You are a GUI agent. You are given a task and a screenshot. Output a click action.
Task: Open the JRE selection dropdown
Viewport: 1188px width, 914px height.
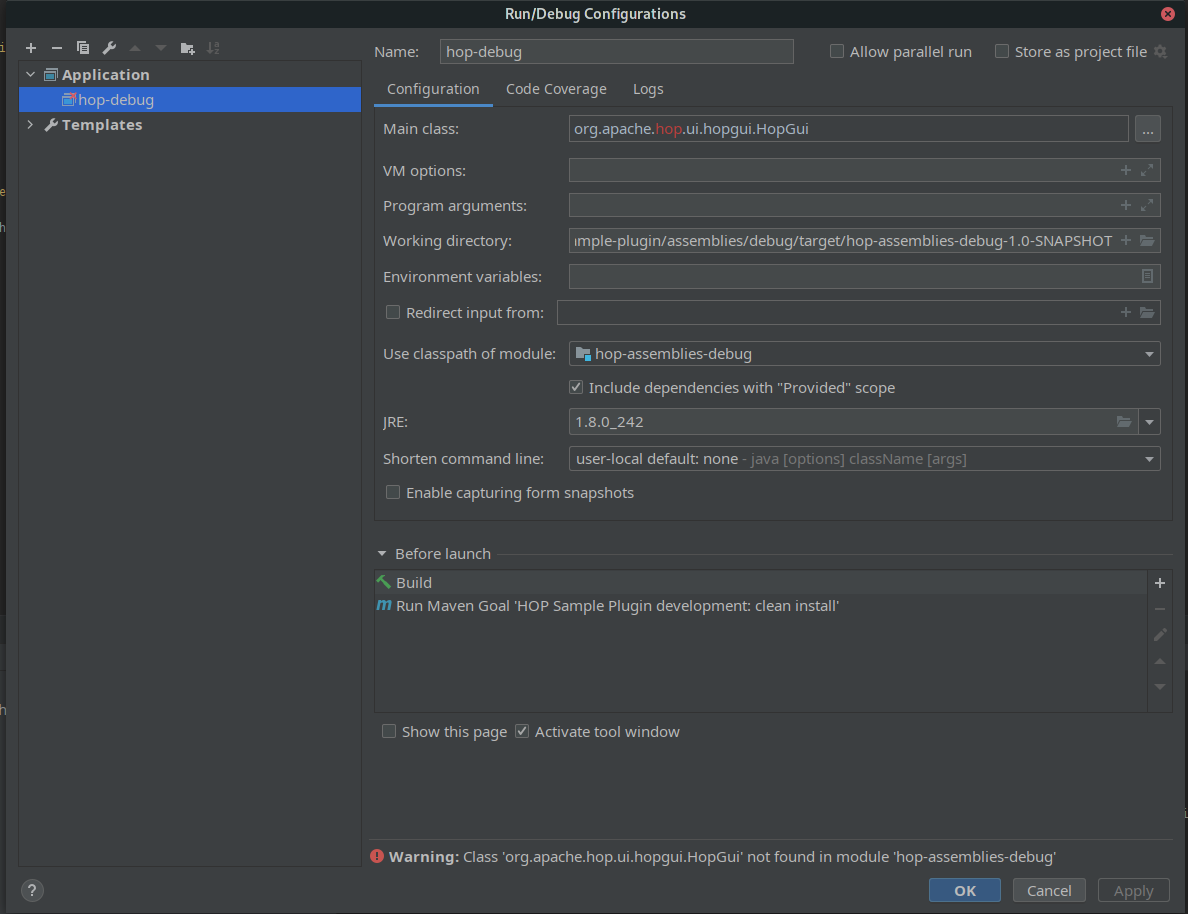[x=1149, y=421]
